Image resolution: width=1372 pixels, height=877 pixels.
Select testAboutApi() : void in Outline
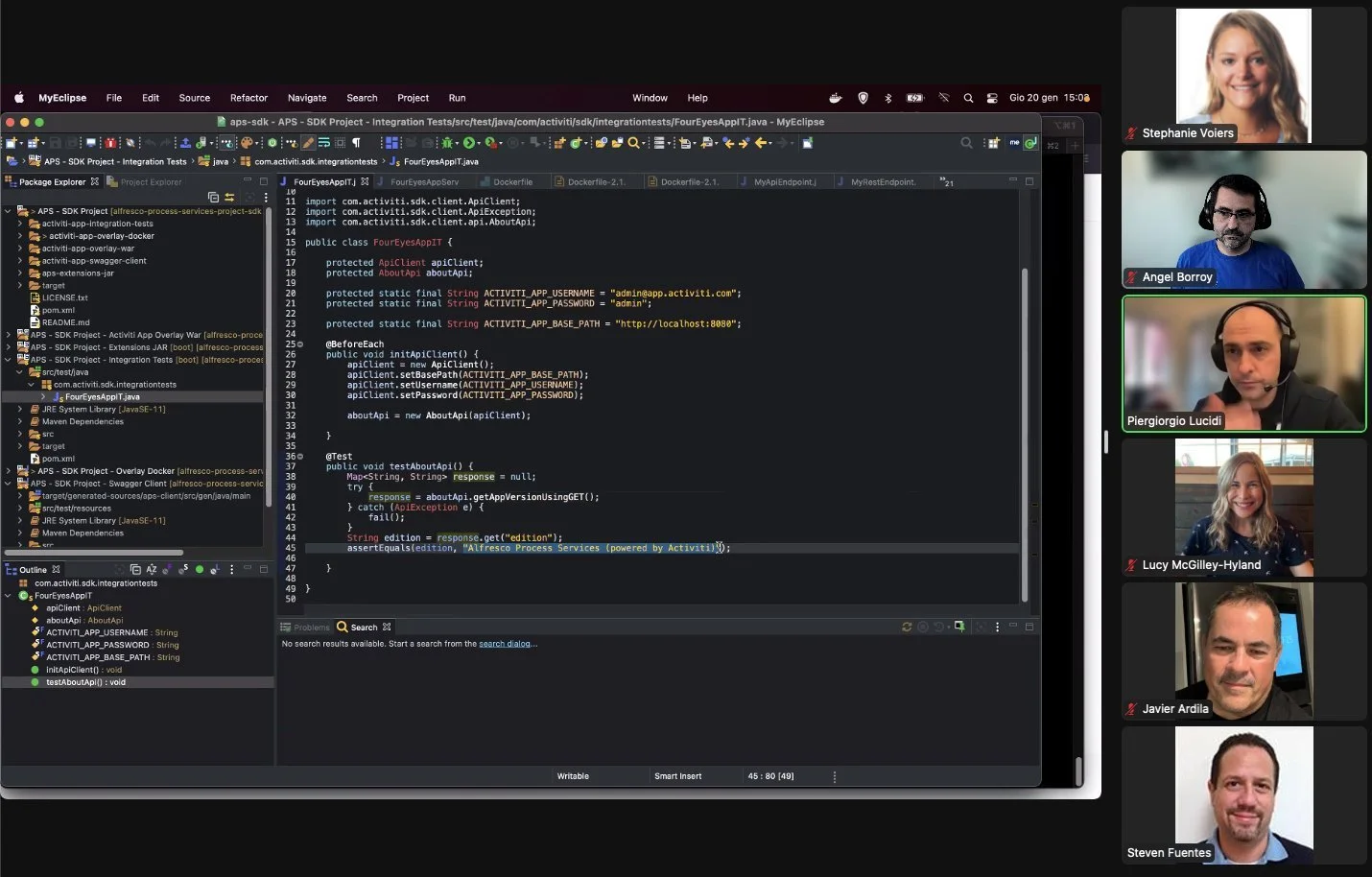click(85, 682)
